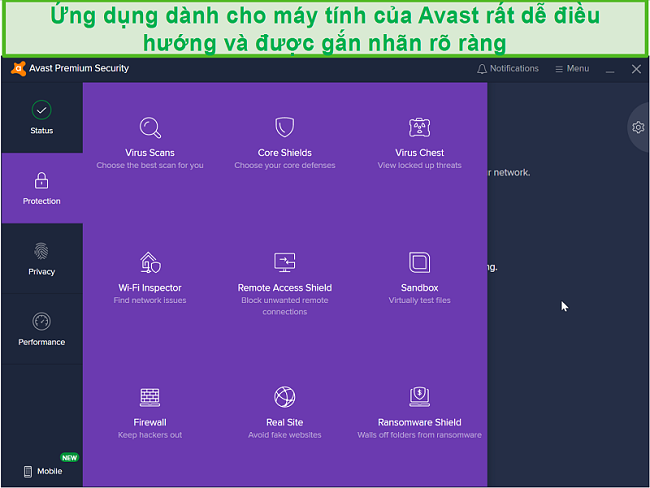Open the Mobile section label
The width and height of the screenshot is (650, 488).
50,471
